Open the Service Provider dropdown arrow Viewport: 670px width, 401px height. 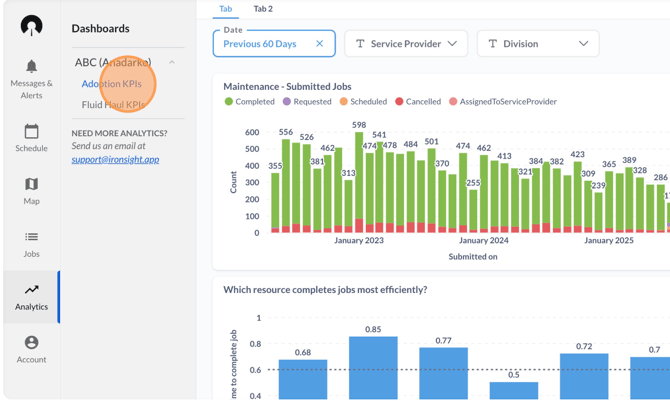(x=452, y=44)
